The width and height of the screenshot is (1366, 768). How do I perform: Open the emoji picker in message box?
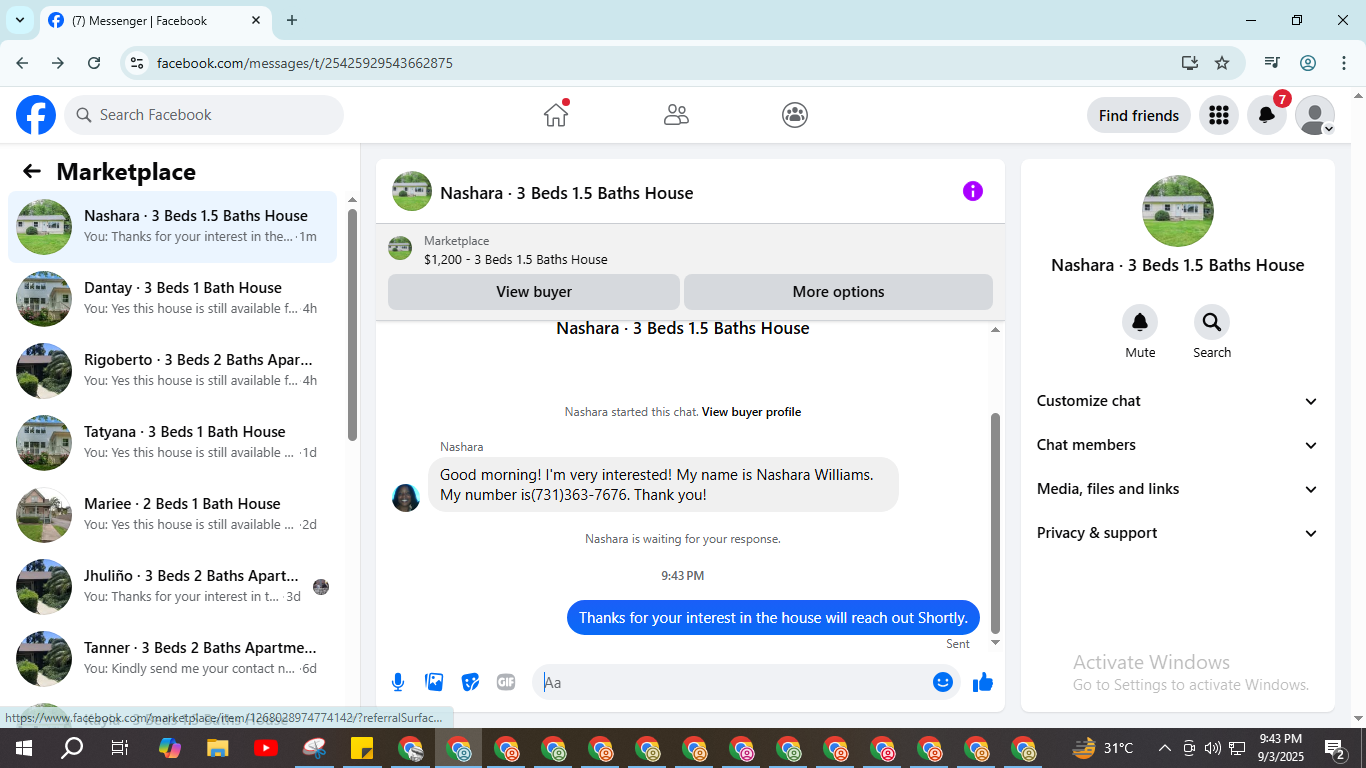tap(942, 682)
